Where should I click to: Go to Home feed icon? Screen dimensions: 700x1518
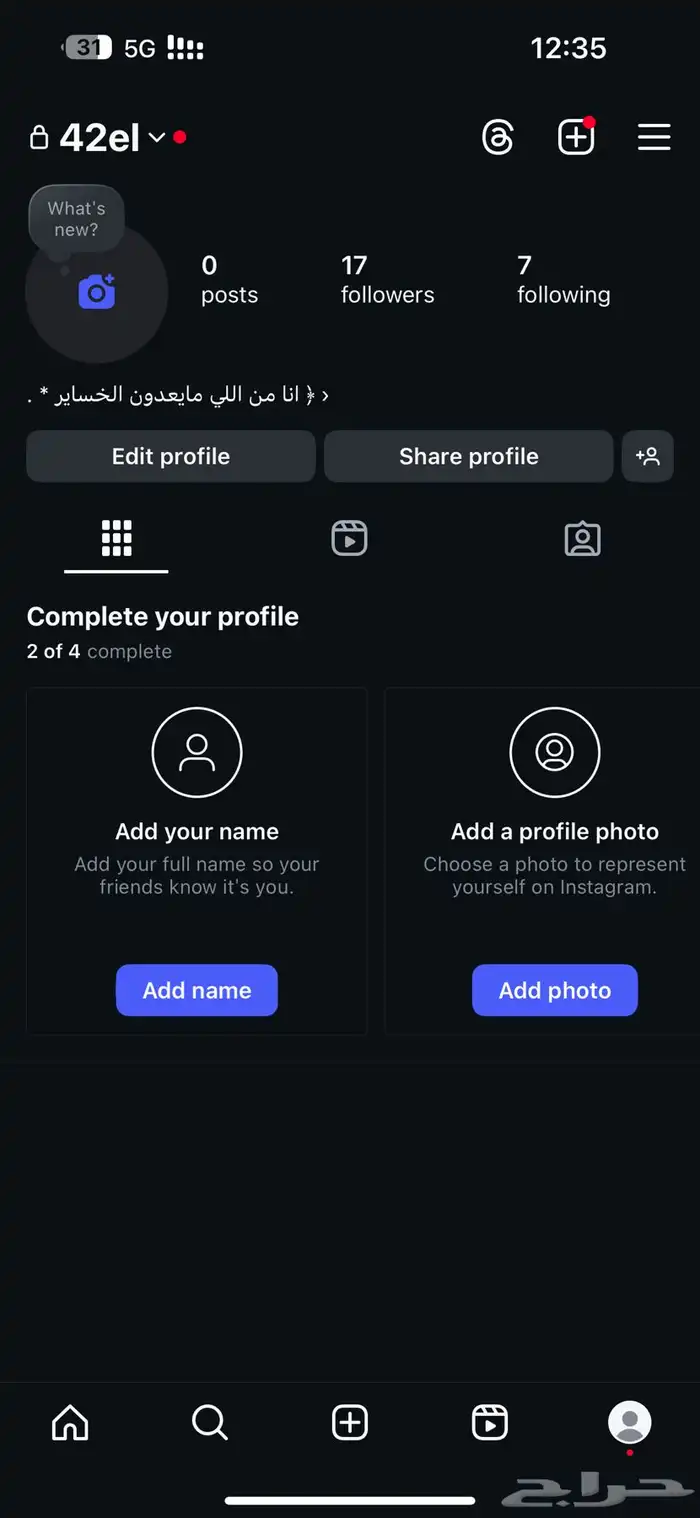click(x=70, y=1422)
